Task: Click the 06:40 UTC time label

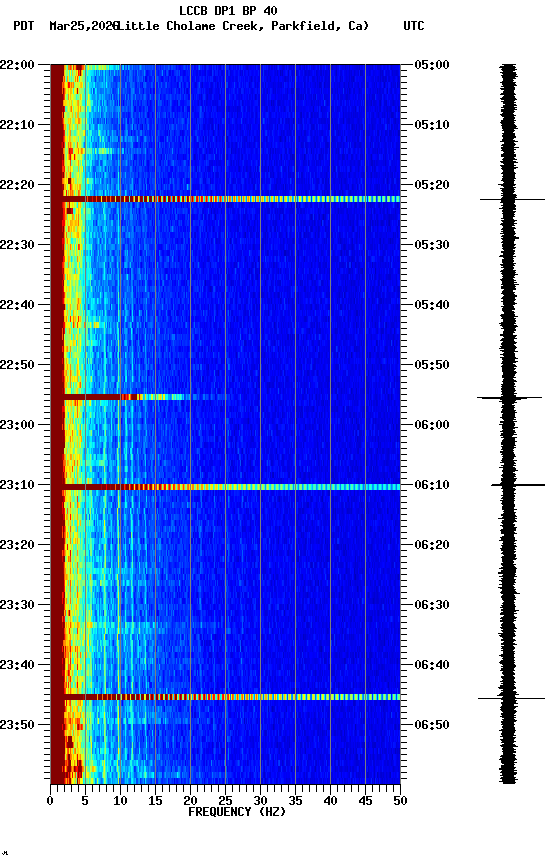Action: coord(432,665)
